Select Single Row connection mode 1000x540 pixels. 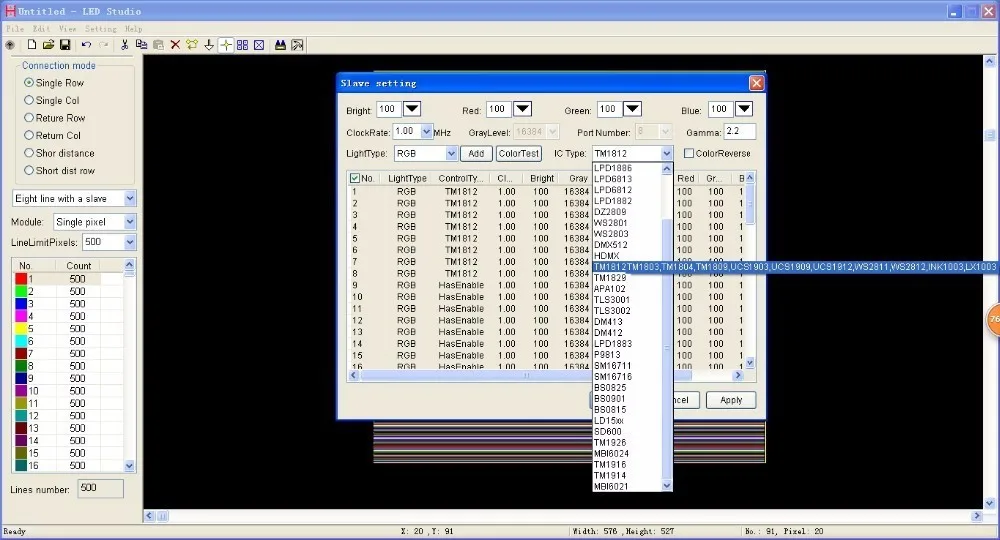pyautogui.click(x=29, y=82)
